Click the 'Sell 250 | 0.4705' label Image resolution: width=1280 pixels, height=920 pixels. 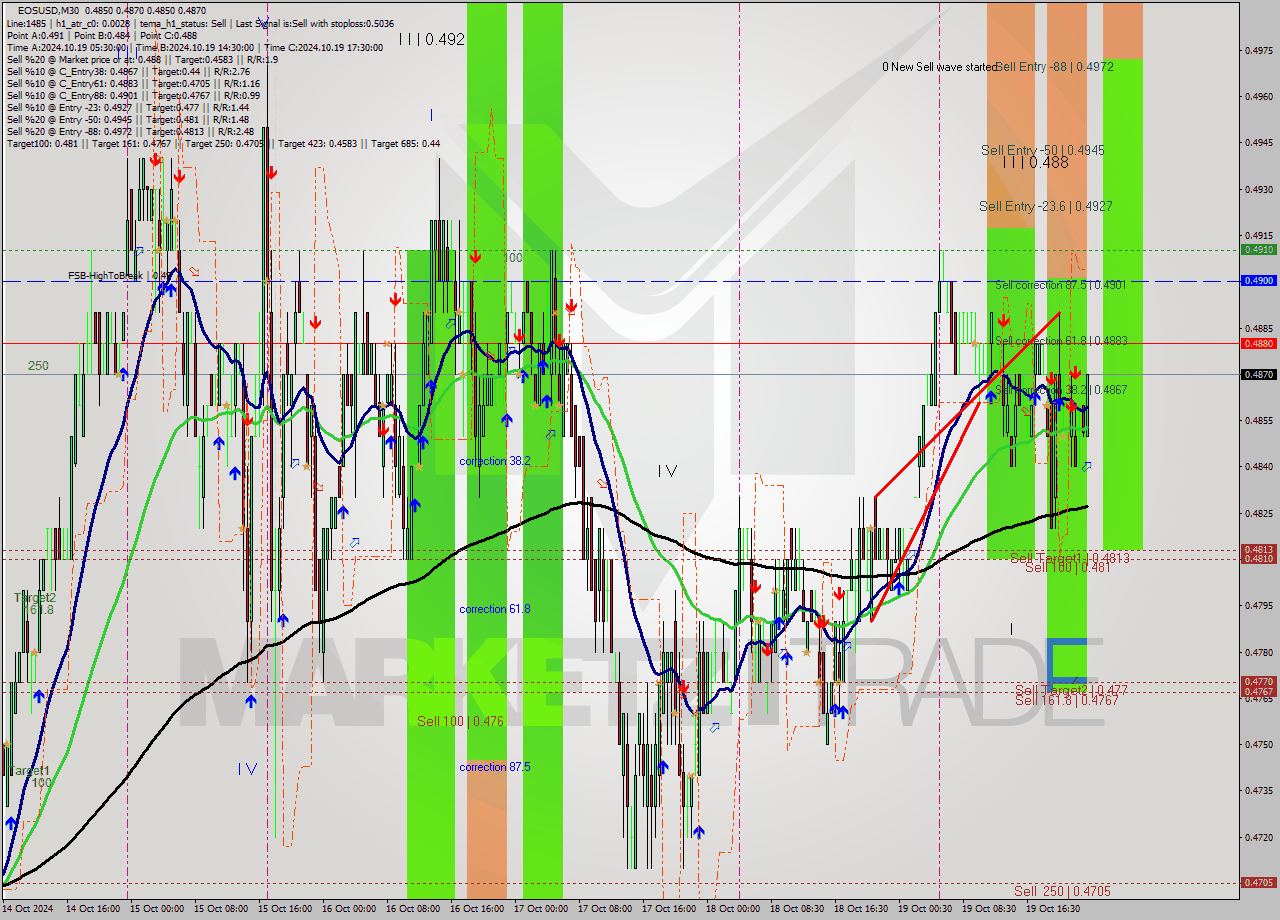(x=1062, y=891)
